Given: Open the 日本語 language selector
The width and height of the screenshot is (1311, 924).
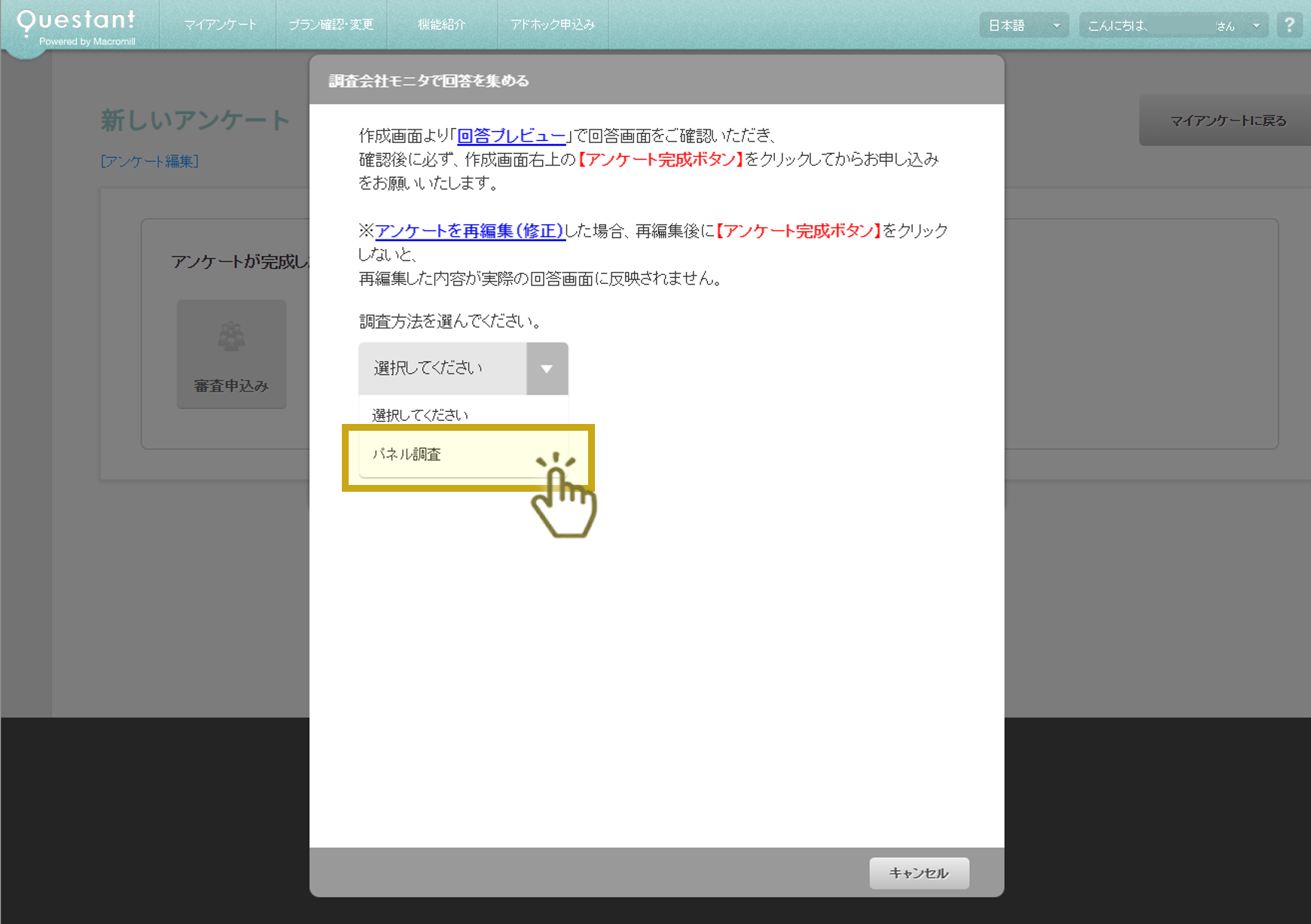Looking at the screenshot, I should (x=1023, y=24).
